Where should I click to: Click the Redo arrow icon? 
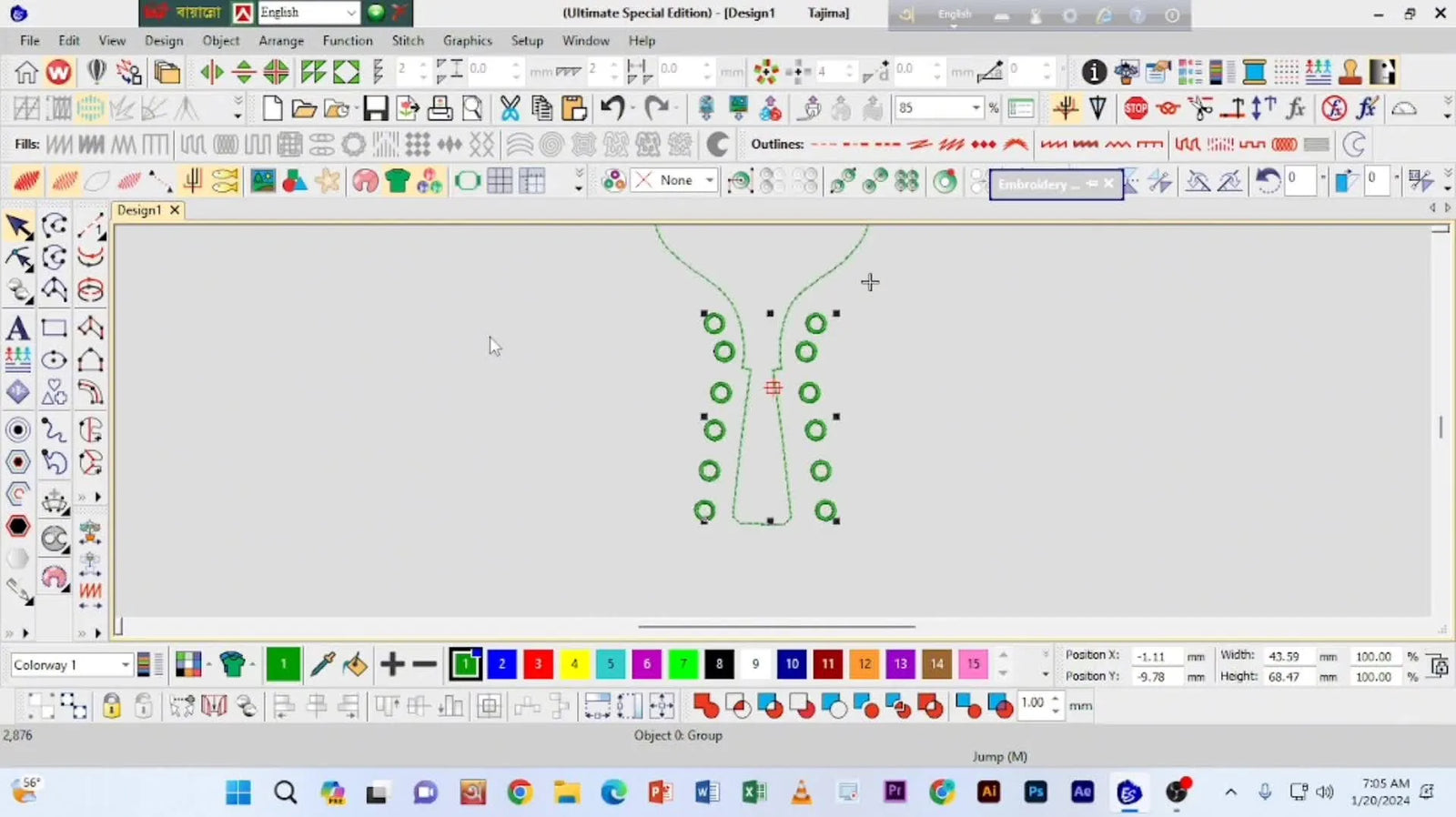click(x=655, y=108)
